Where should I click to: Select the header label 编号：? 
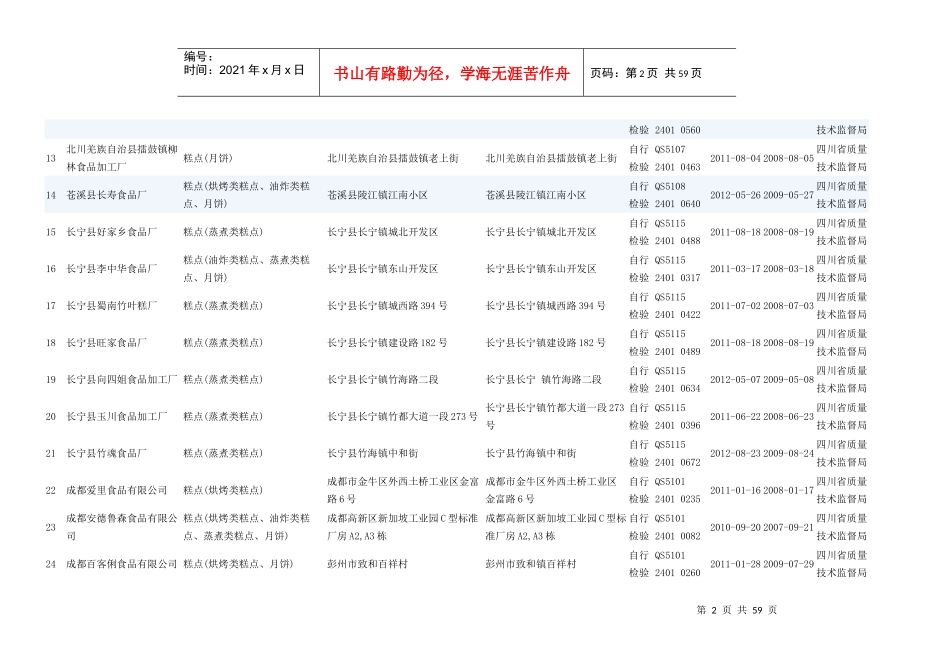pos(198,56)
